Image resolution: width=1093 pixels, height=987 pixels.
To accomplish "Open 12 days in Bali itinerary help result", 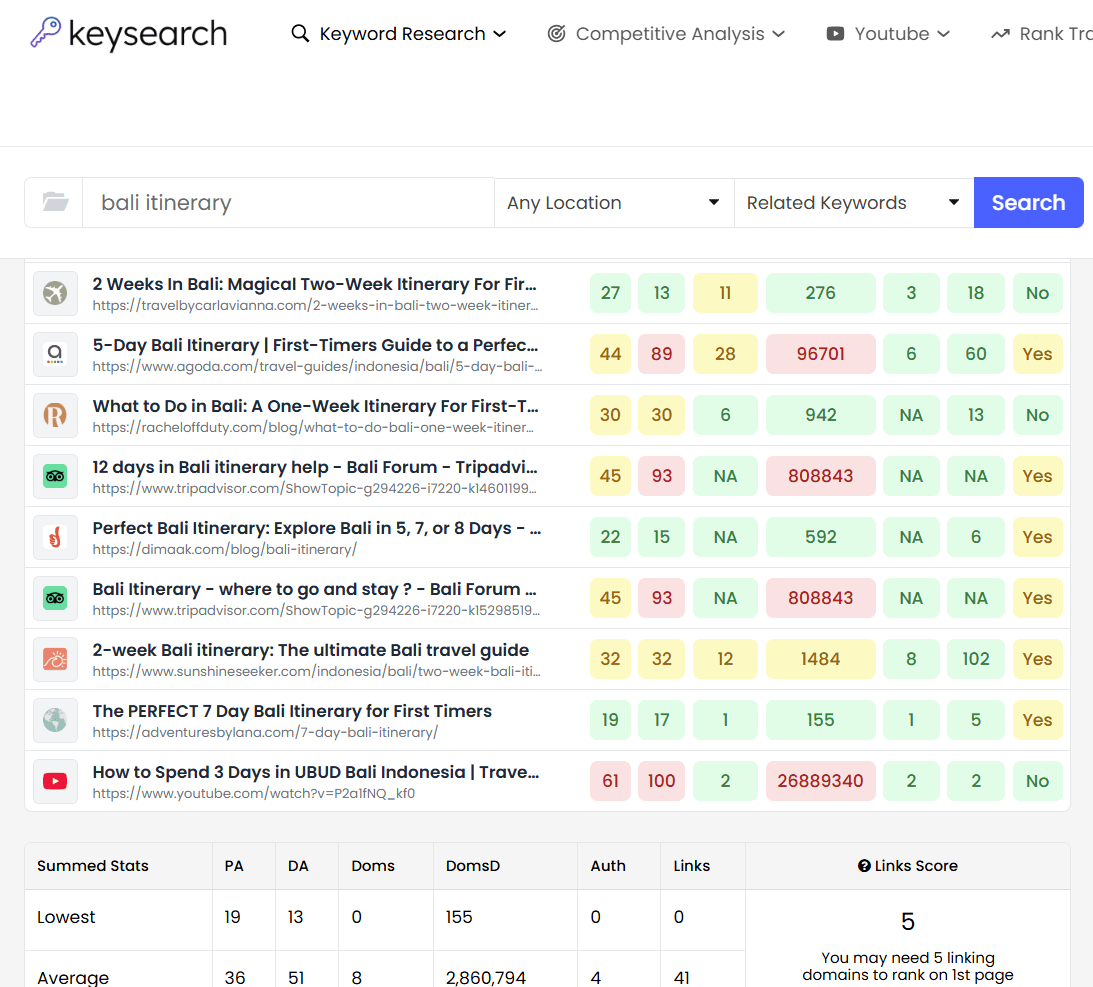I will [315, 467].
